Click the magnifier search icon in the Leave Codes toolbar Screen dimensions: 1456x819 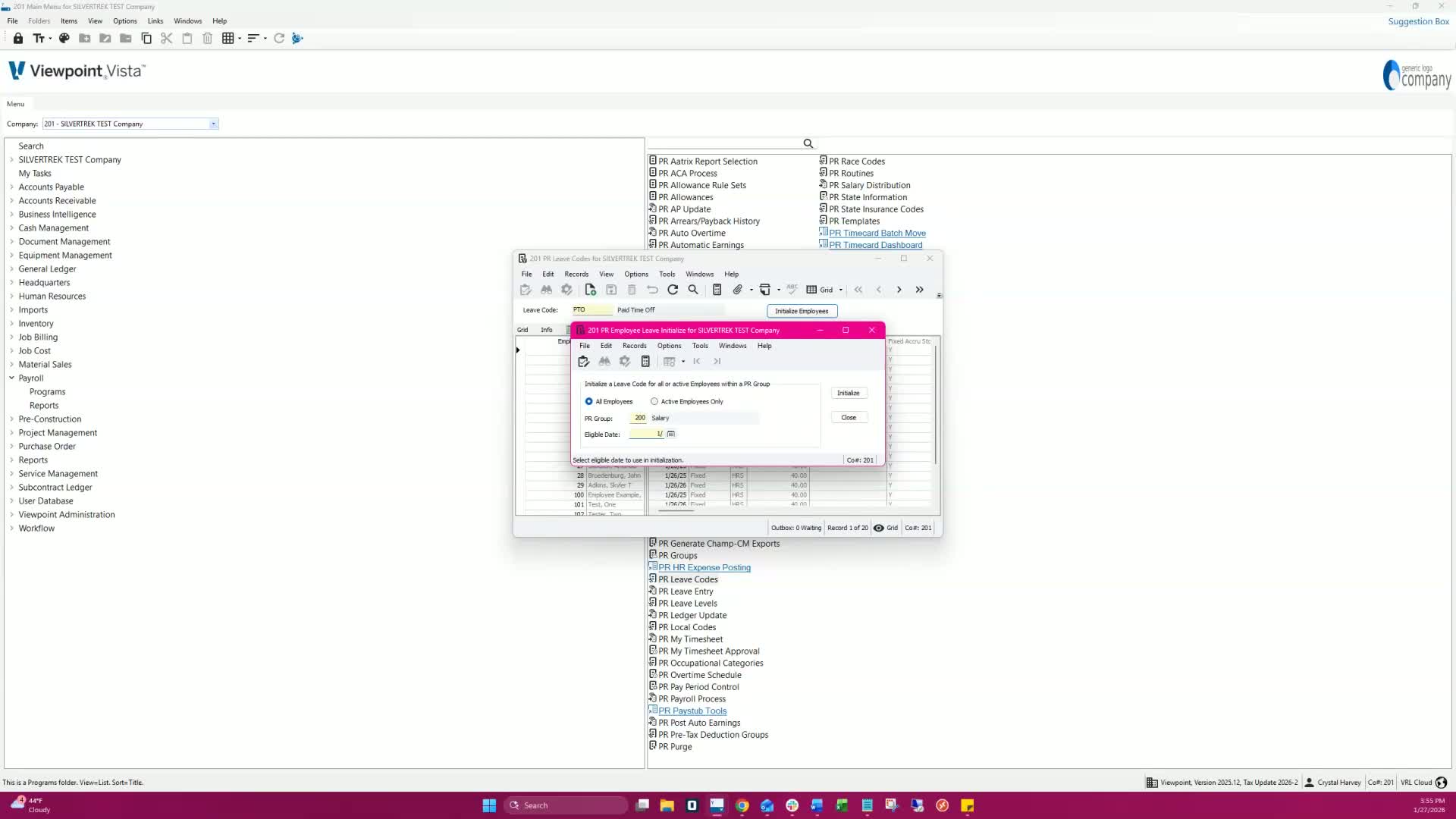point(693,290)
